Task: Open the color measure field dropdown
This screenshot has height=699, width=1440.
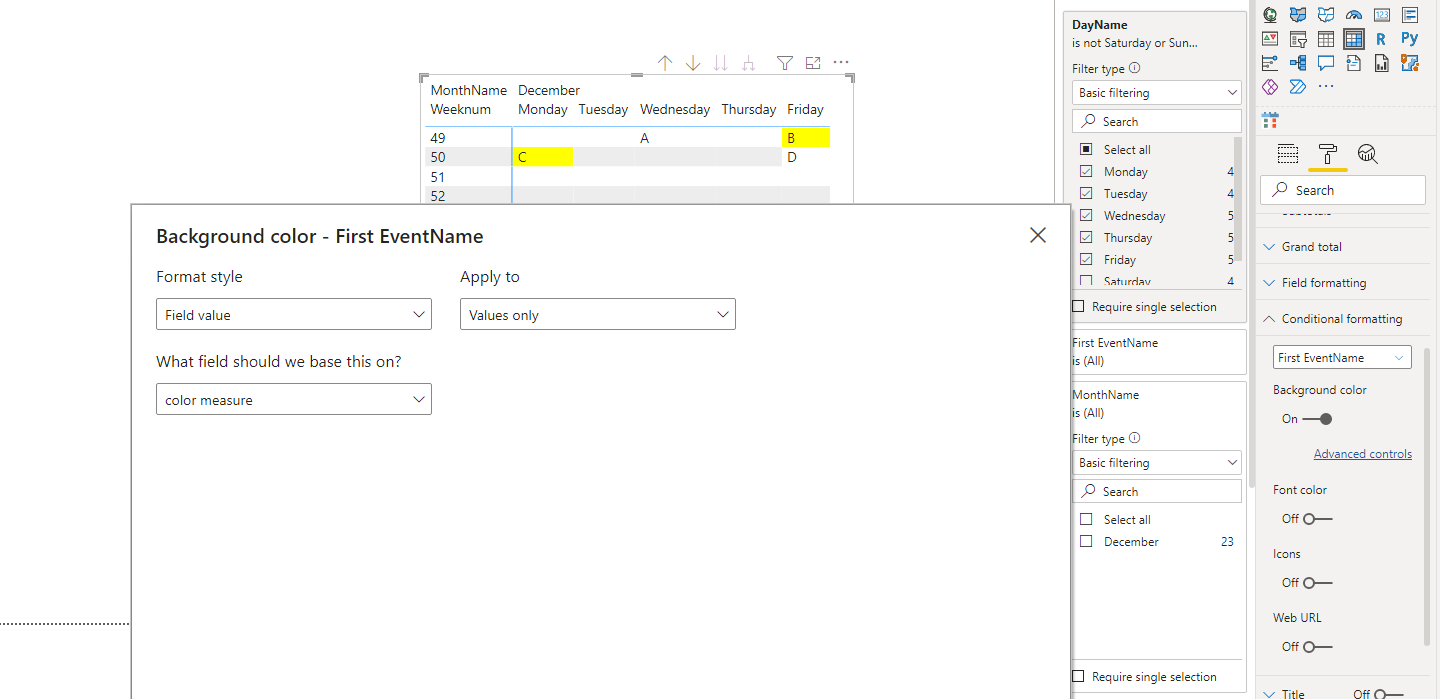Action: point(294,399)
